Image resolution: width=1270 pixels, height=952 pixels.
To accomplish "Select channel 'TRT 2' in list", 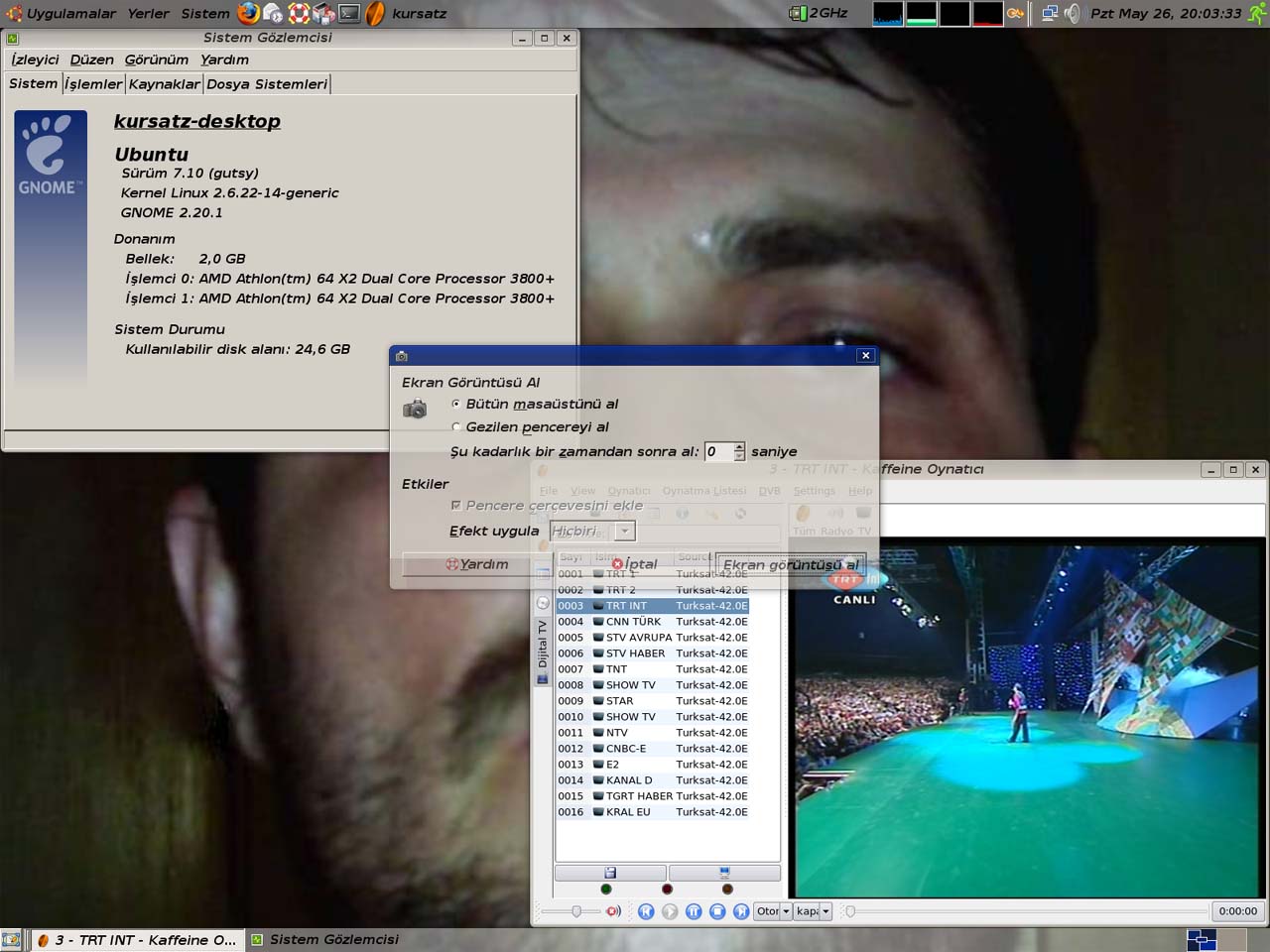I will (x=653, y=590).
